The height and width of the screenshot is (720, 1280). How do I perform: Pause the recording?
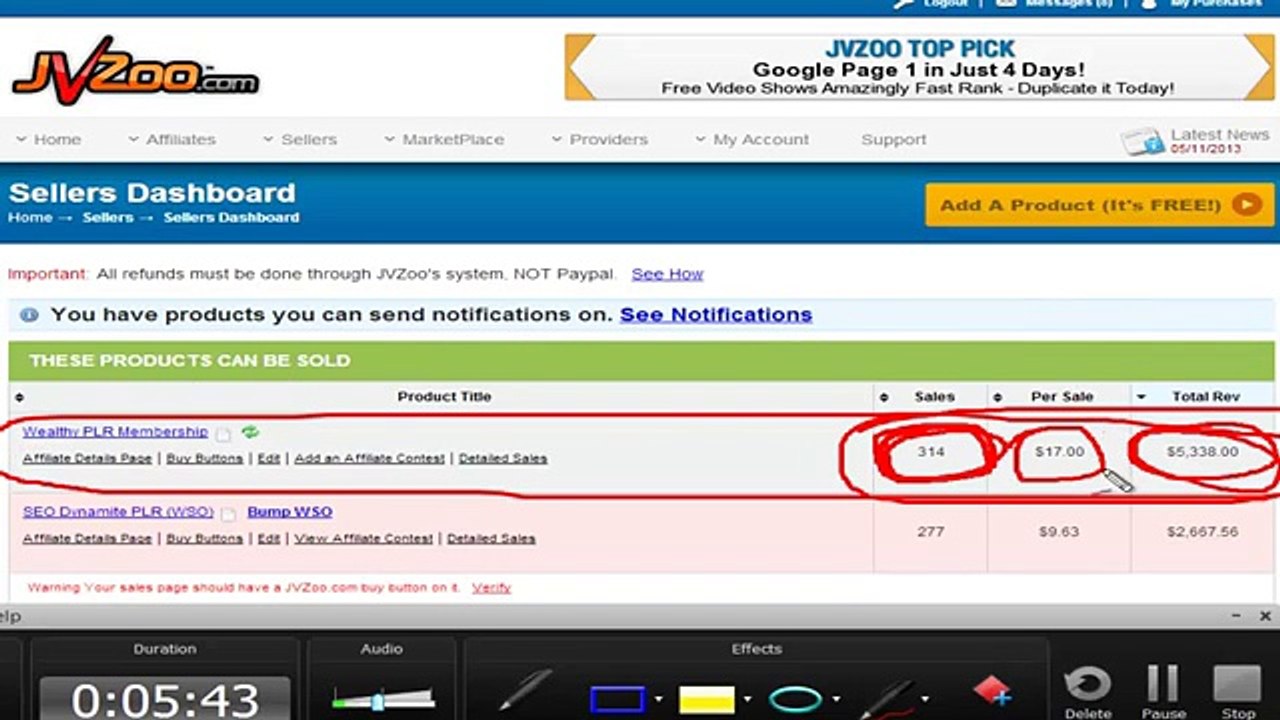pos(1163,693)
